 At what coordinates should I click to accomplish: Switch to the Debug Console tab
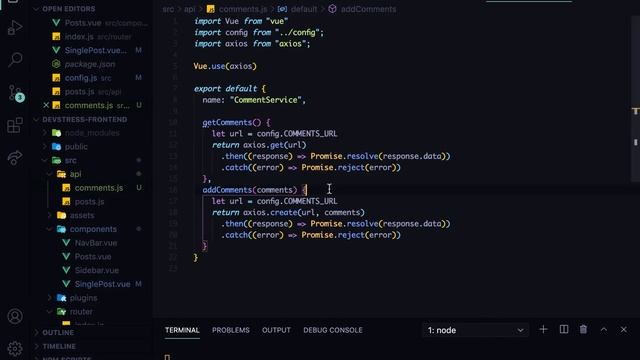(333, 330)
